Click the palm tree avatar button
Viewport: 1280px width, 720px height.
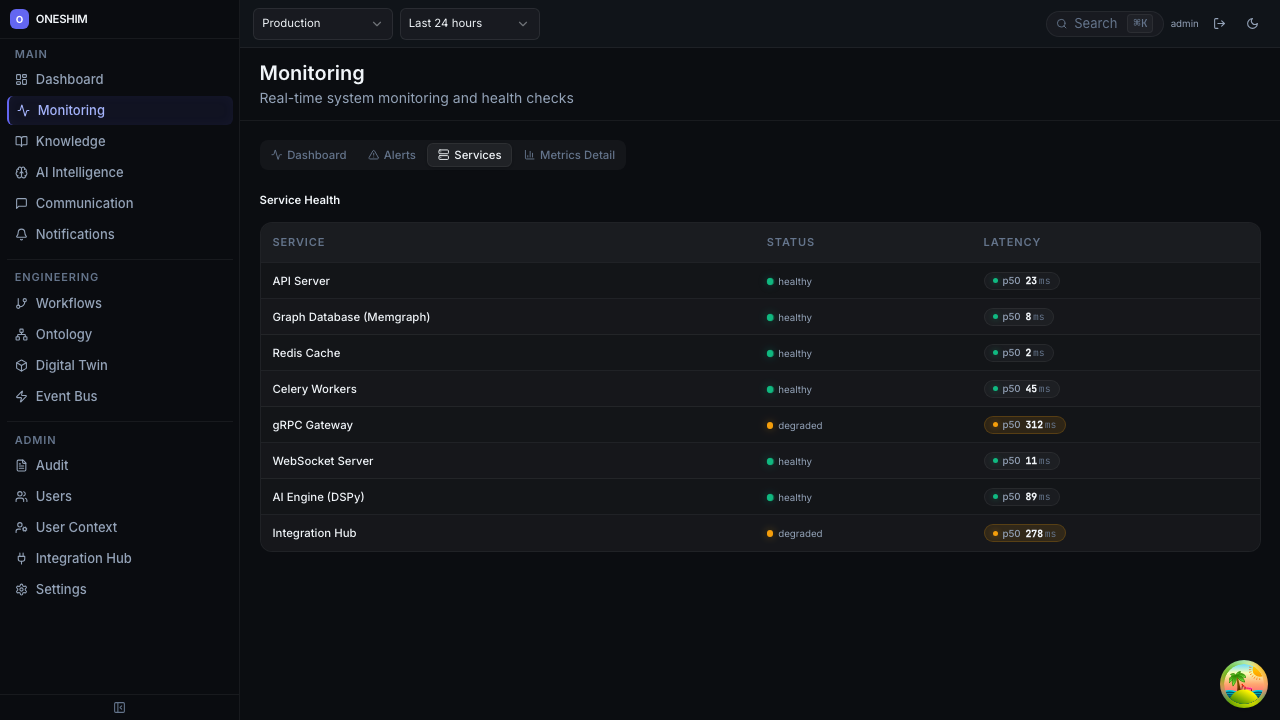(1243, 684)
